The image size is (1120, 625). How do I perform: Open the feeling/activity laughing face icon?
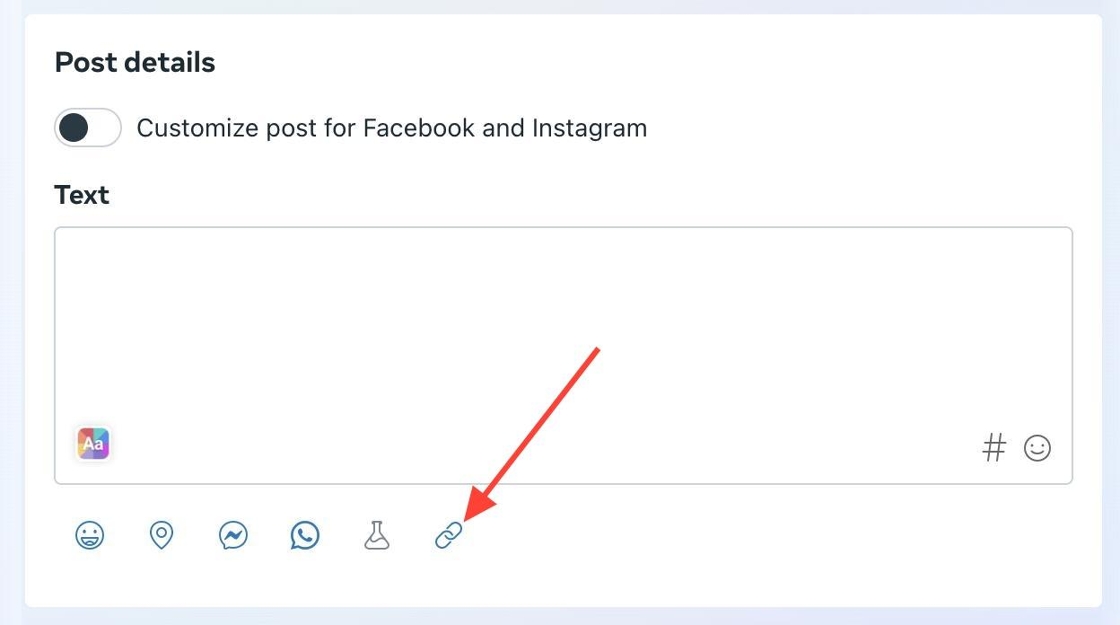click(x=90, y=535)
